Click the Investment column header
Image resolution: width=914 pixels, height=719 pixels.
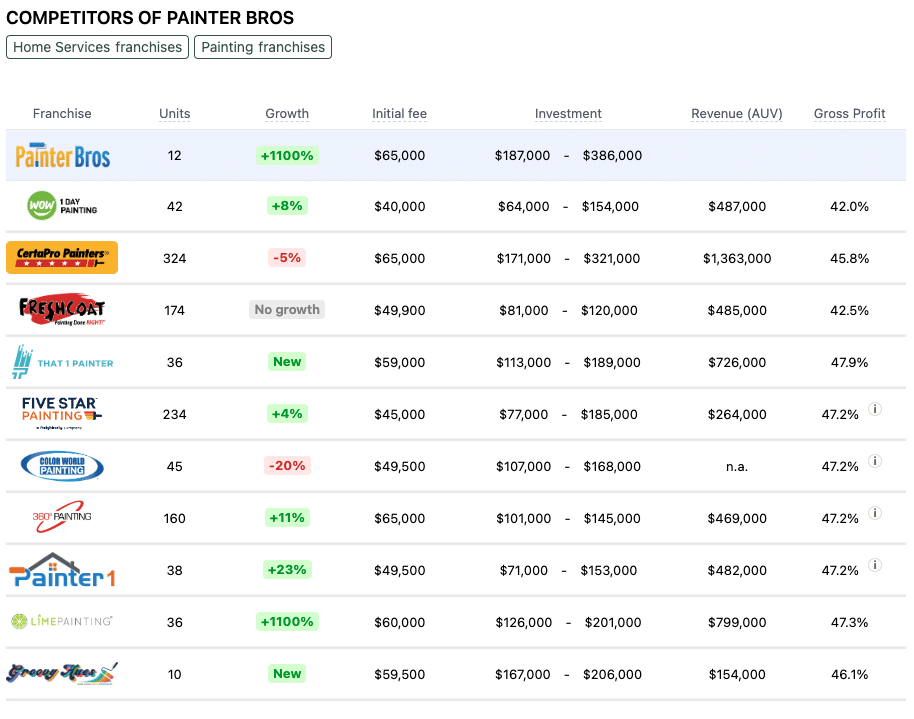tap(568, 114)
